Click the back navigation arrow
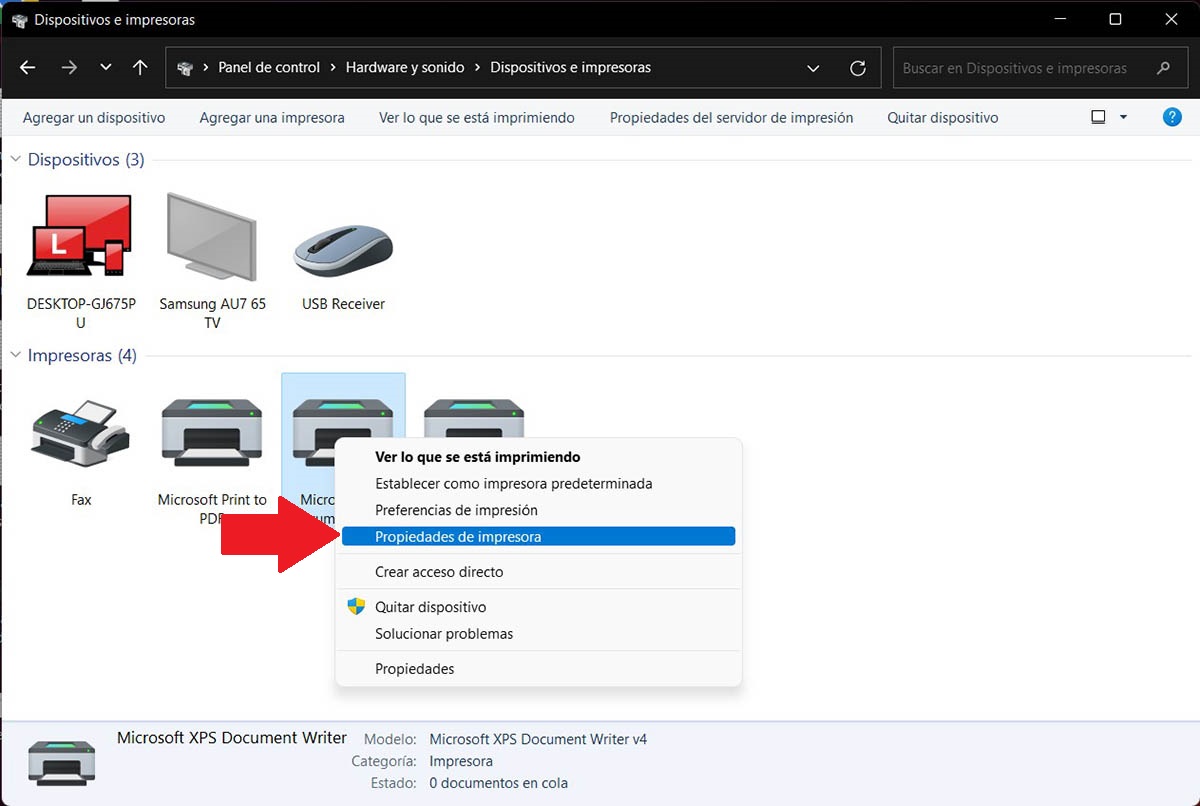This screenshot has height=806, width=1200. (28, 68)
